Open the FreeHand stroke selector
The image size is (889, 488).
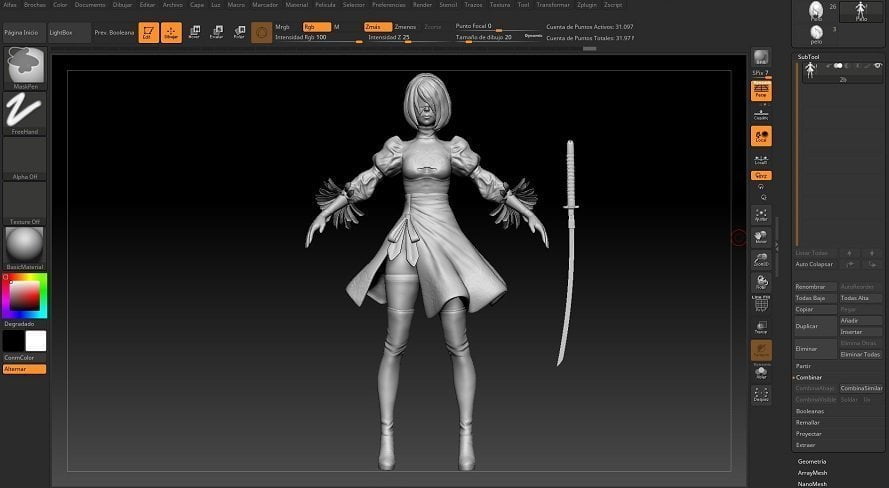[x=25, y=113]
